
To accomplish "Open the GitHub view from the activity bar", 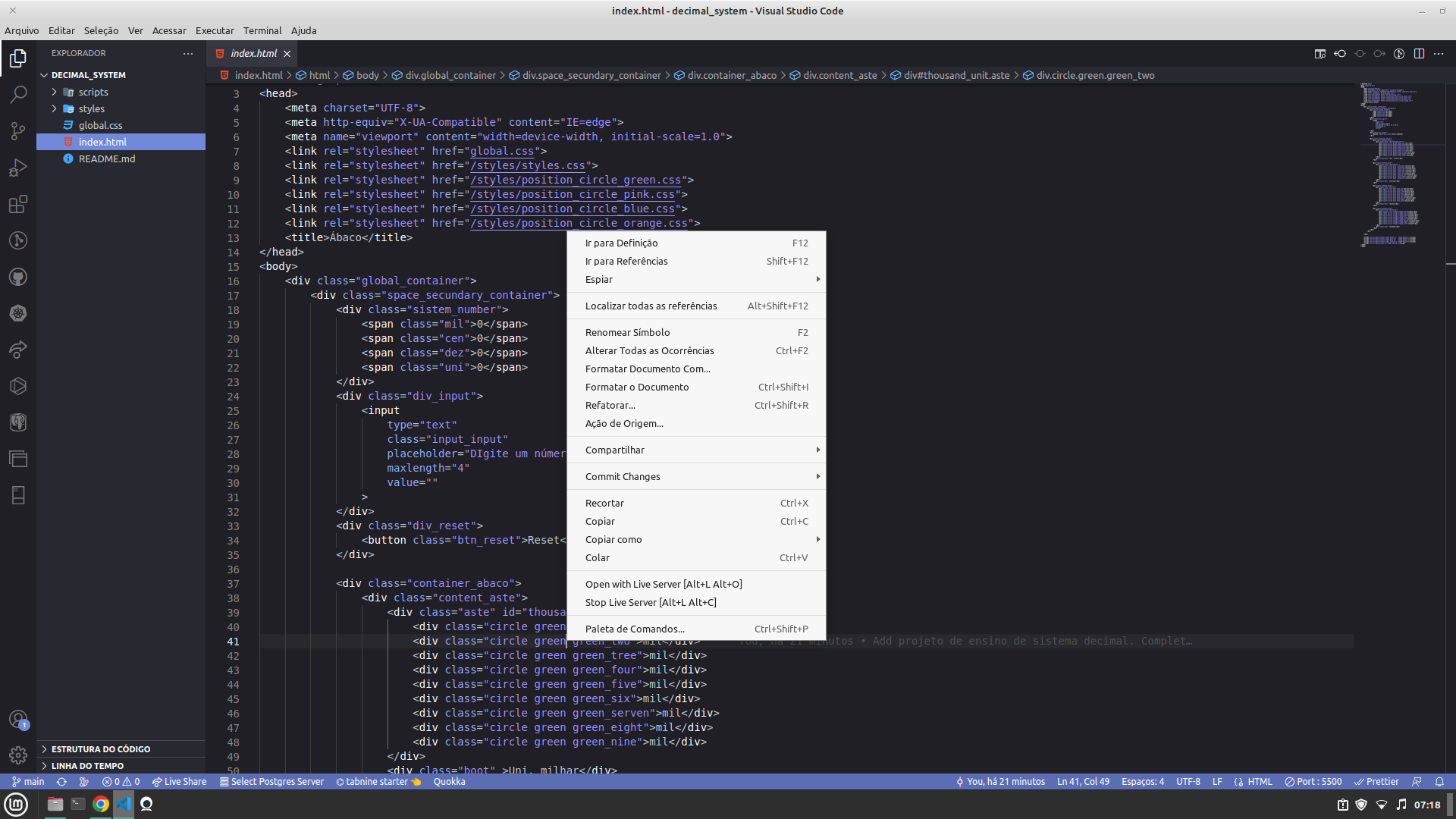I will 18,277.
